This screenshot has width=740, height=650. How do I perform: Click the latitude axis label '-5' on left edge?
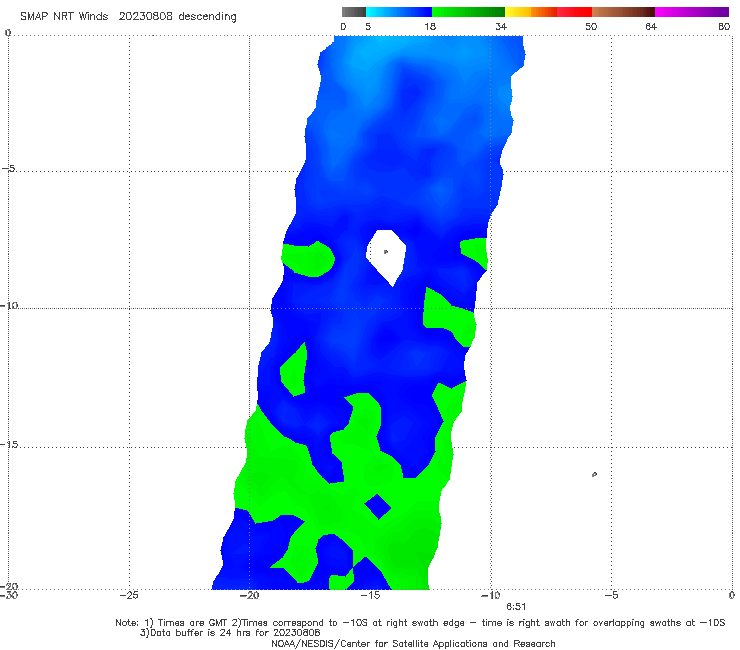8,169
